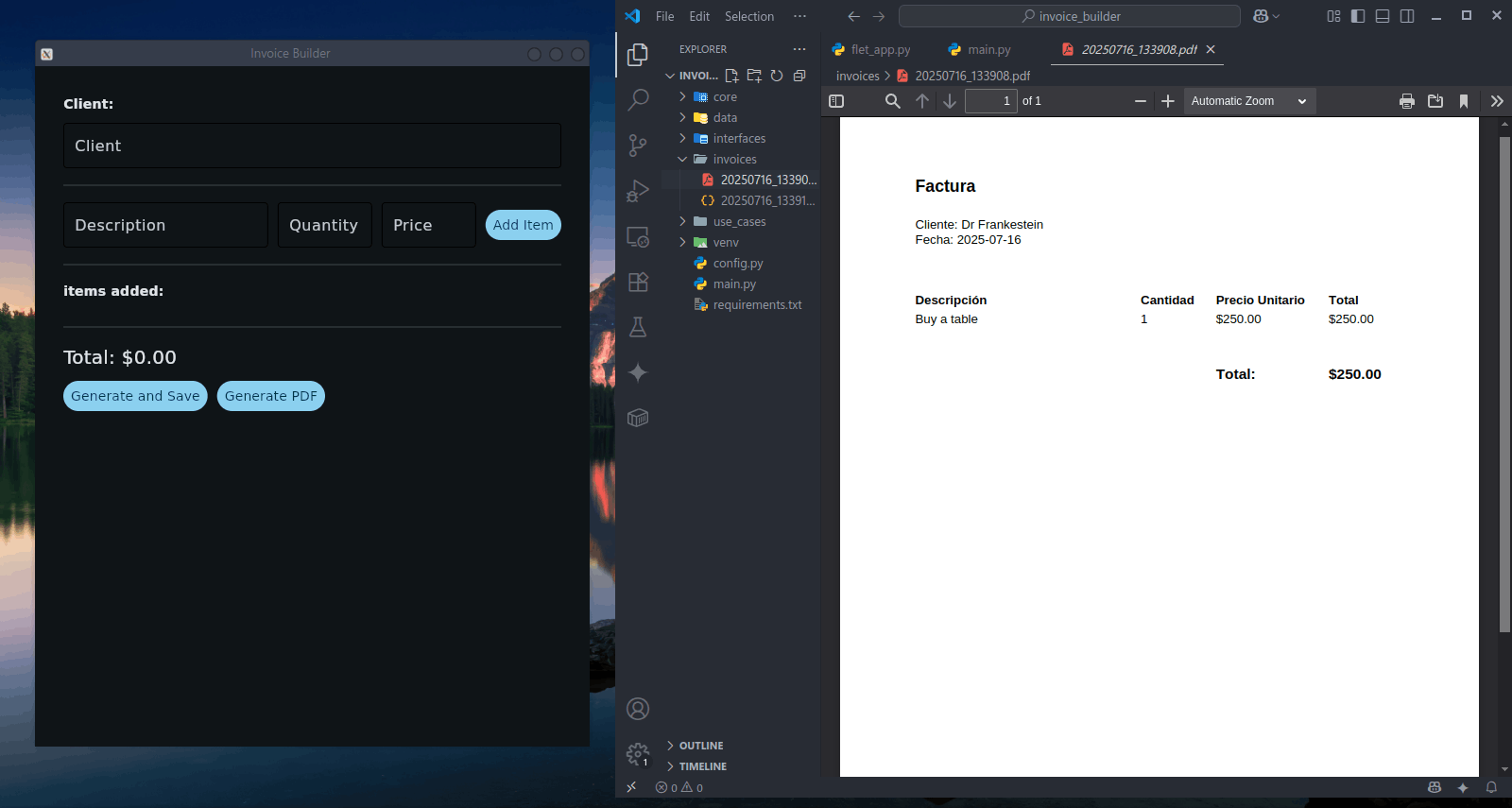Click Generate PDF button
This screenshot has width=1512, height=808.
(271, 396)
